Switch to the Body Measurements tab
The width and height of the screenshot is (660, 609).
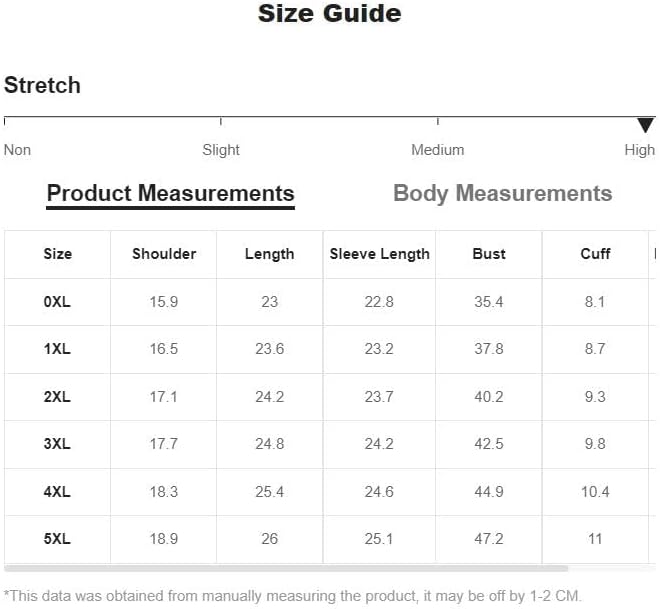(x=503, y=194)
